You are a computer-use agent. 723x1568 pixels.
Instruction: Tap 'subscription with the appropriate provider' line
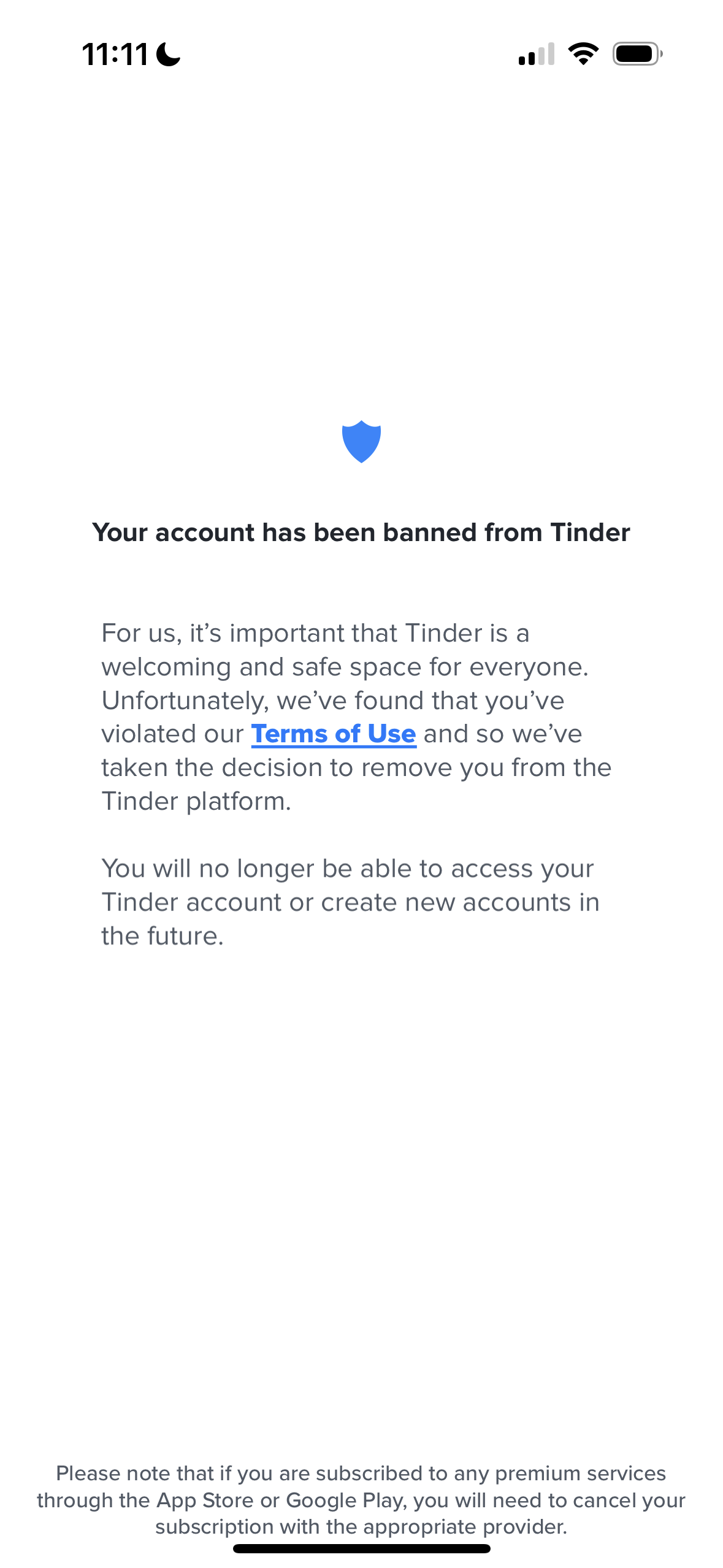point(361,1526)
